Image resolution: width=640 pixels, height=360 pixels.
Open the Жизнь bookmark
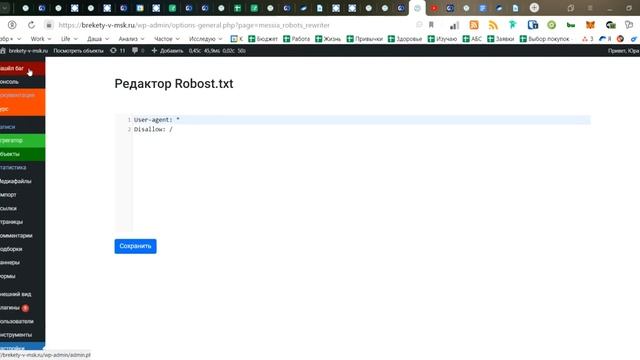pos(328,39)
